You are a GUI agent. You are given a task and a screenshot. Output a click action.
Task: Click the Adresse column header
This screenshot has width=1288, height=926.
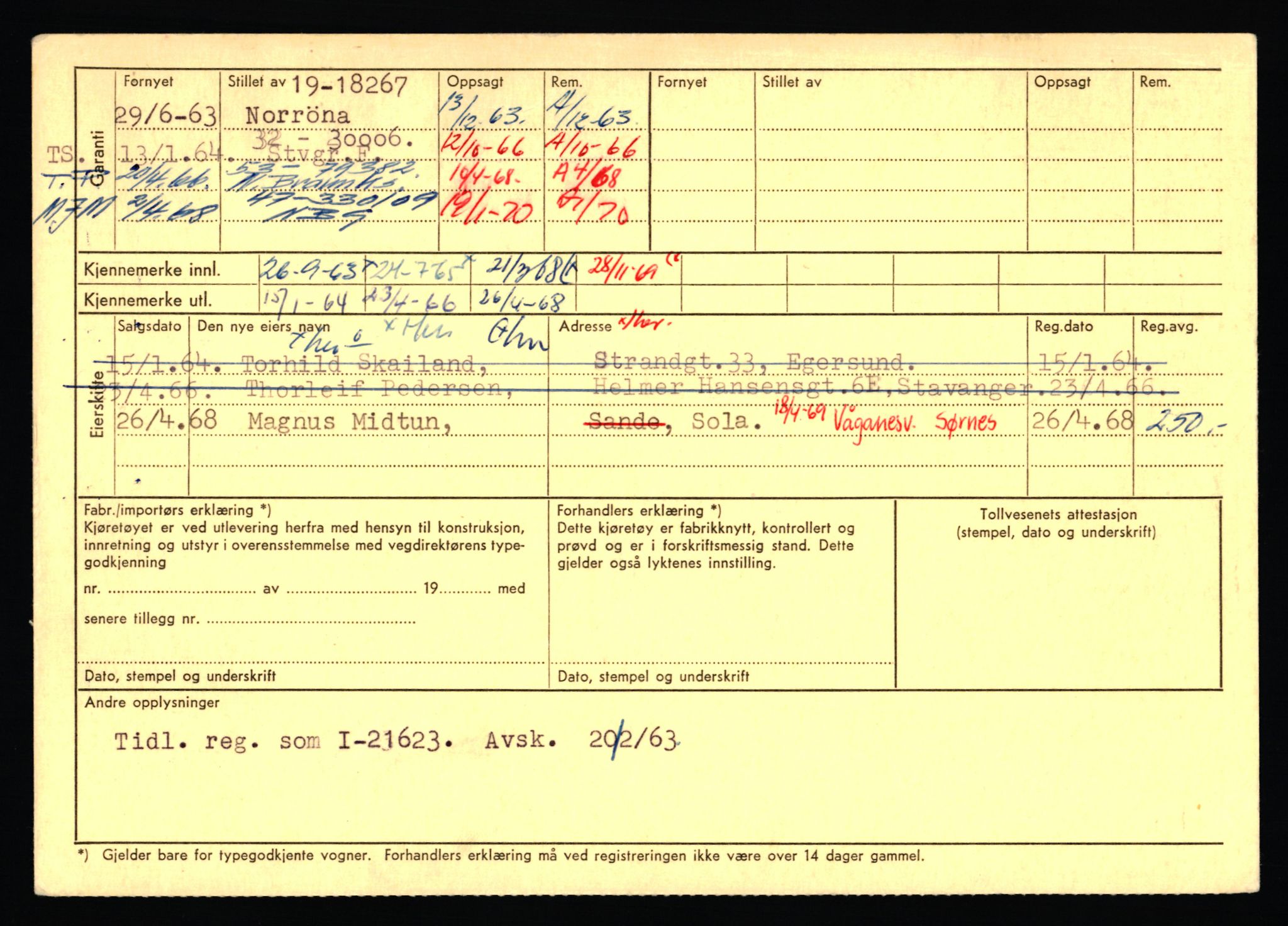pos(585,326)
